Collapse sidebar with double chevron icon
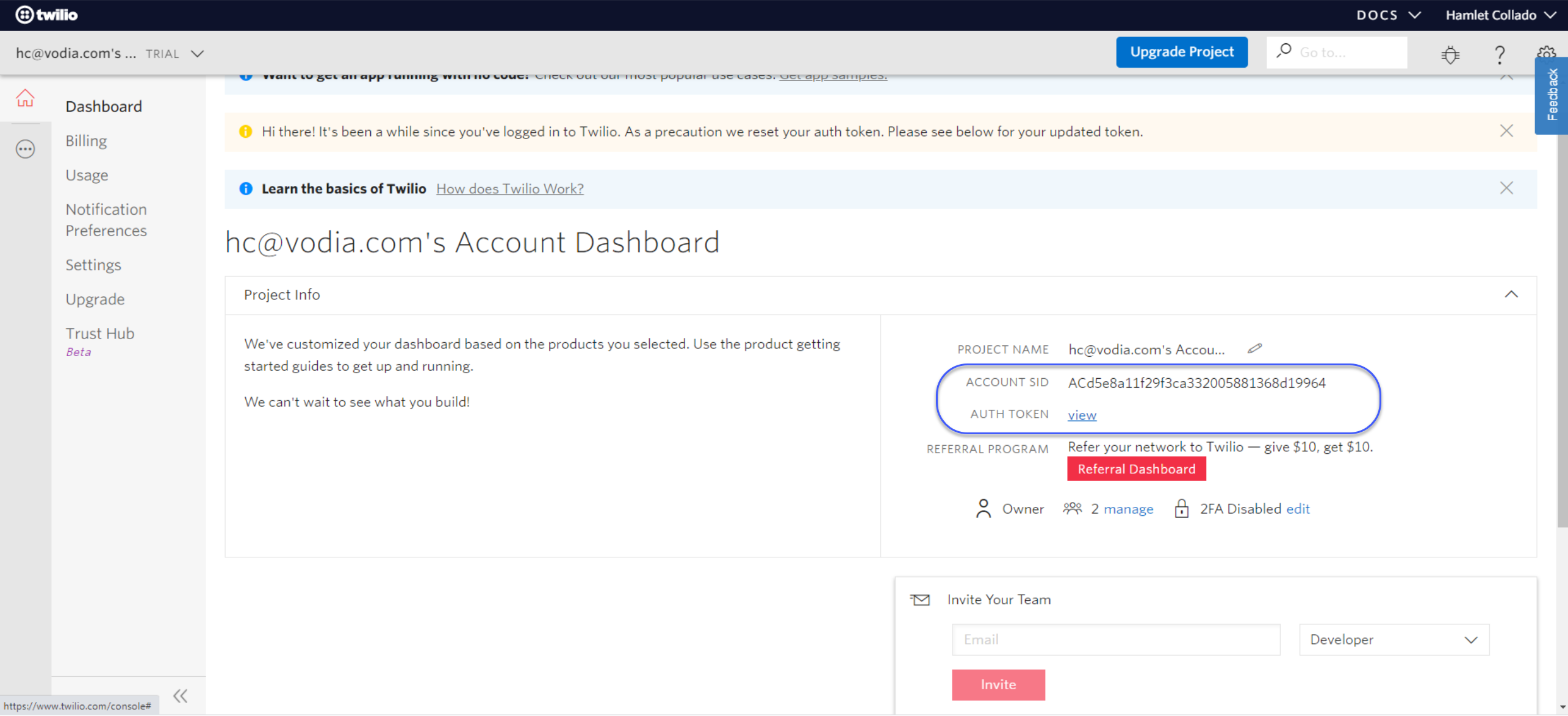1568x716 pixels. 180,696
